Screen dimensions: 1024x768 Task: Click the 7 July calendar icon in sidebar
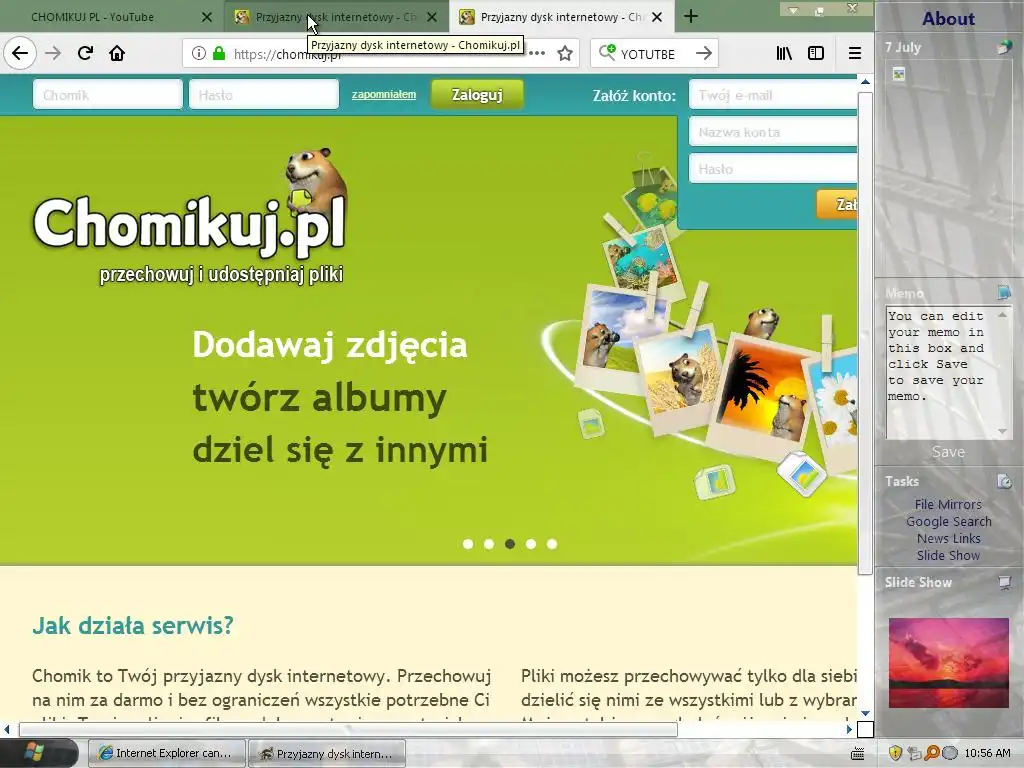coord(1004,47)
